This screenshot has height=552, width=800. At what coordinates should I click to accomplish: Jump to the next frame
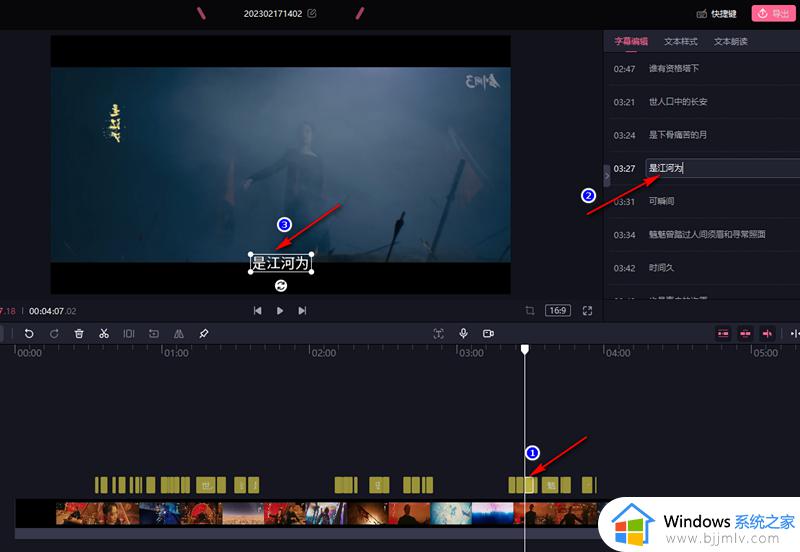click(302, 311)
